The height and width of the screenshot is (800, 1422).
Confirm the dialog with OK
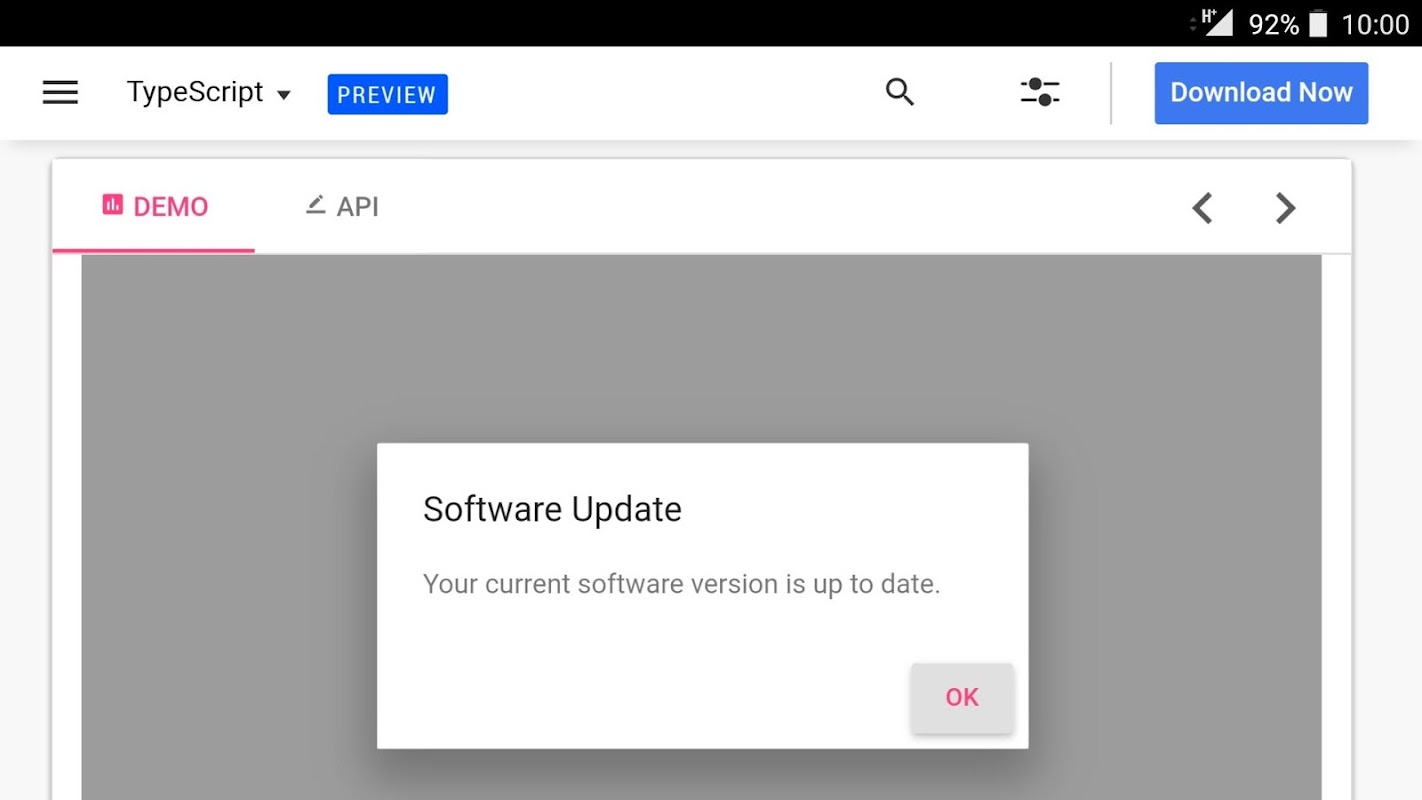[x=962, y=697]
